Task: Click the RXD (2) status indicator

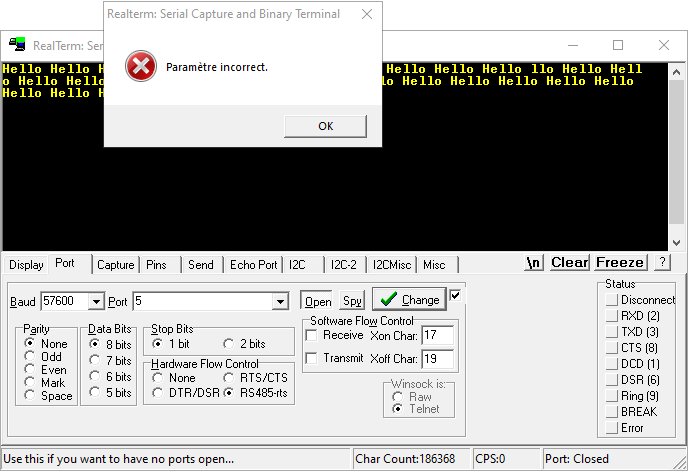Action: (x=612, y=316)
